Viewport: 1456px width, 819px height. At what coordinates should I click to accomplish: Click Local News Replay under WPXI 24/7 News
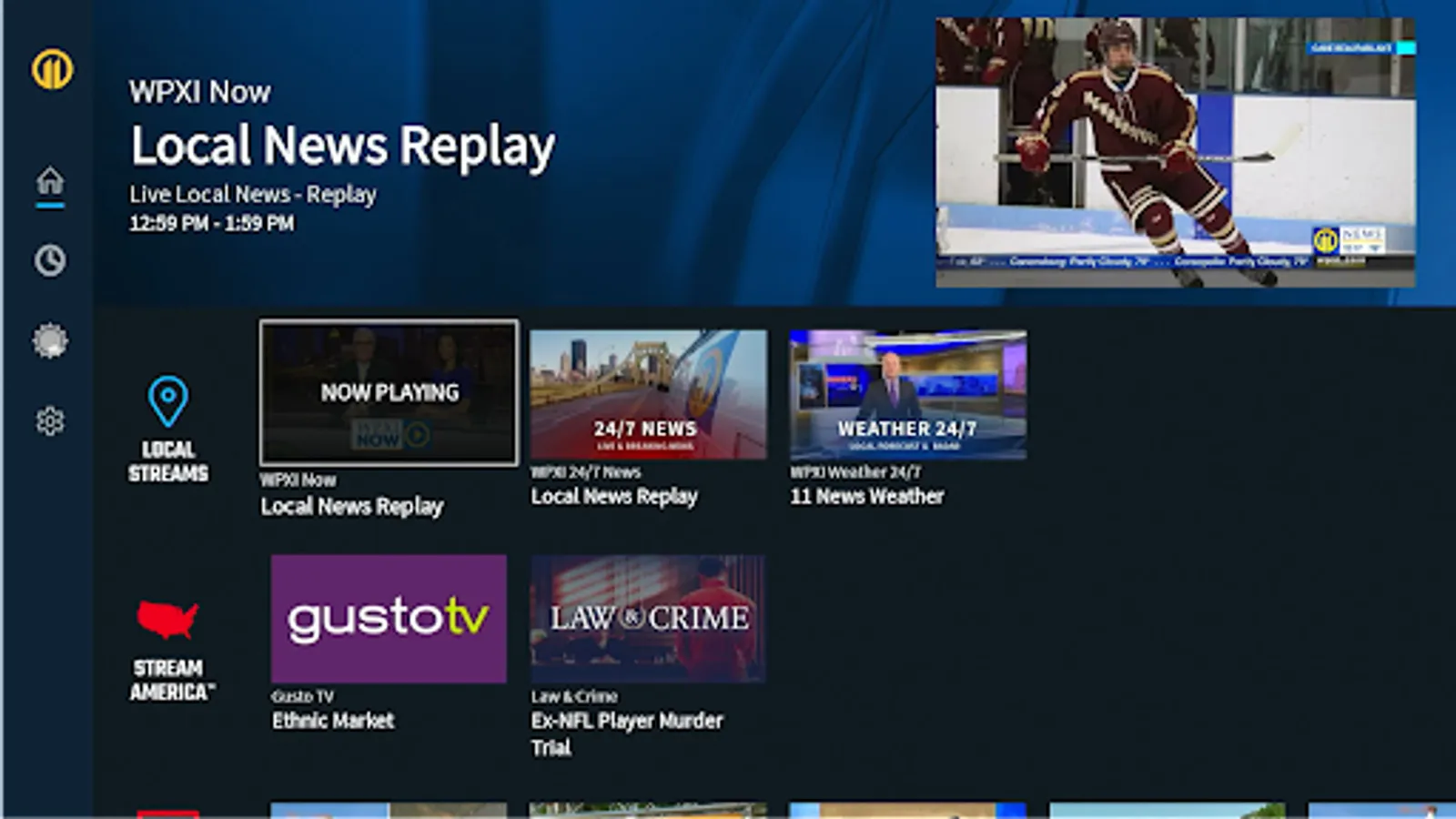point(614,496)
